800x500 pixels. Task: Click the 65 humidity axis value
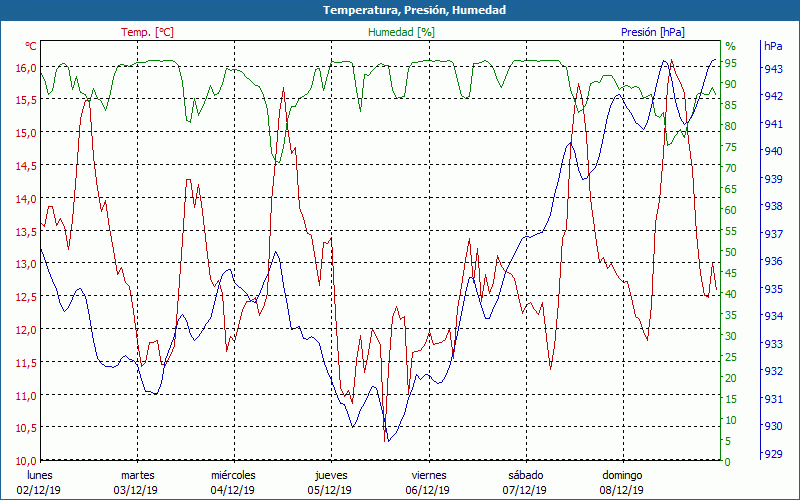[731, 189]
